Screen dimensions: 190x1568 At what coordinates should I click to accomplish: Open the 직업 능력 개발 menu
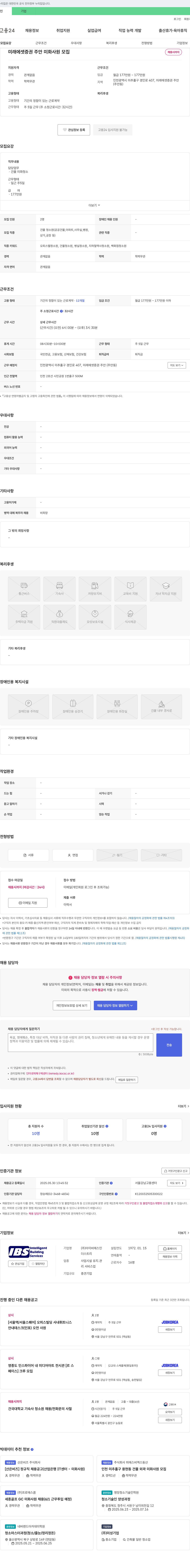[130, 31]
